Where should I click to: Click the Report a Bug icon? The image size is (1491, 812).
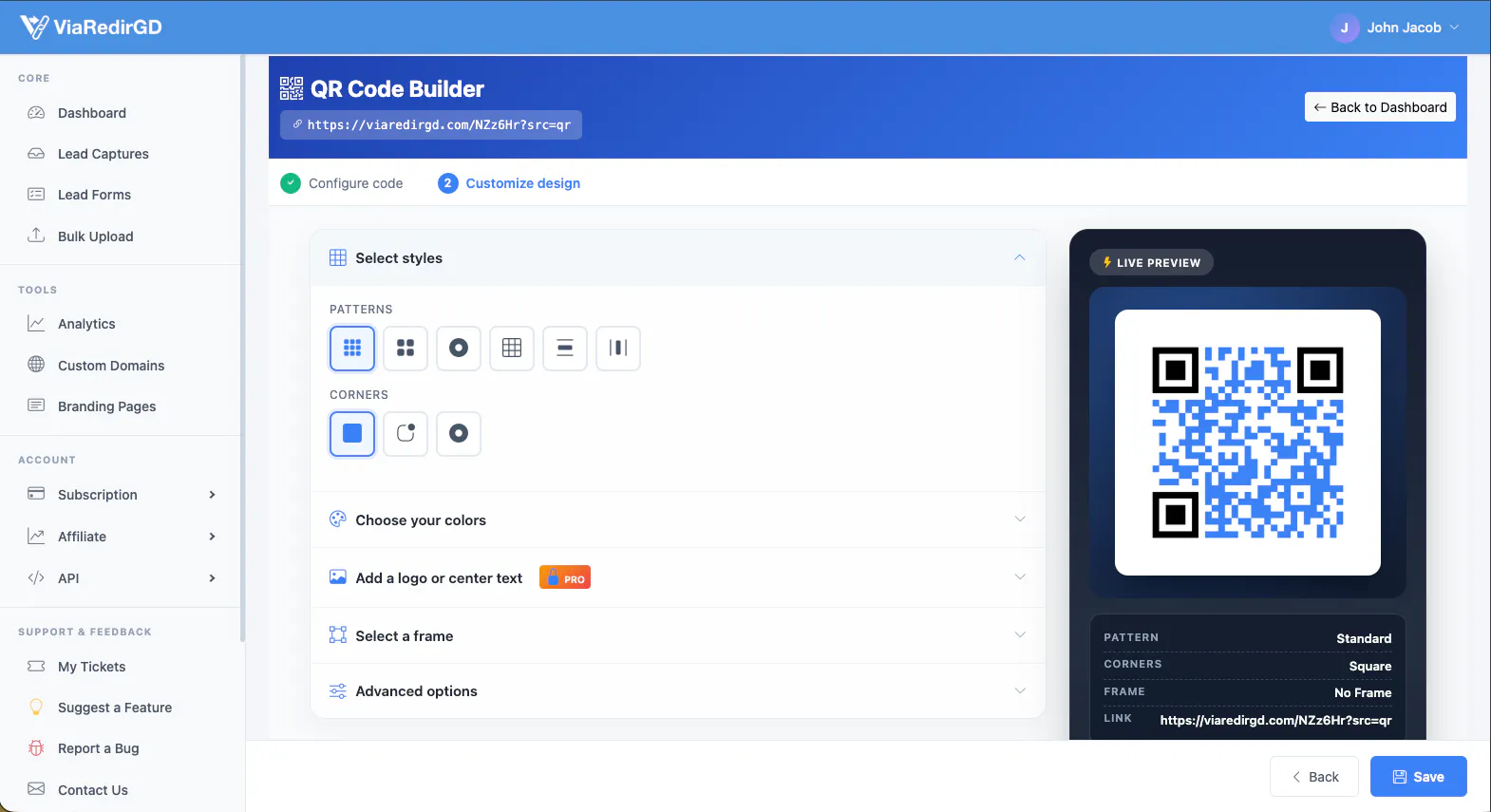pos(36,748)
